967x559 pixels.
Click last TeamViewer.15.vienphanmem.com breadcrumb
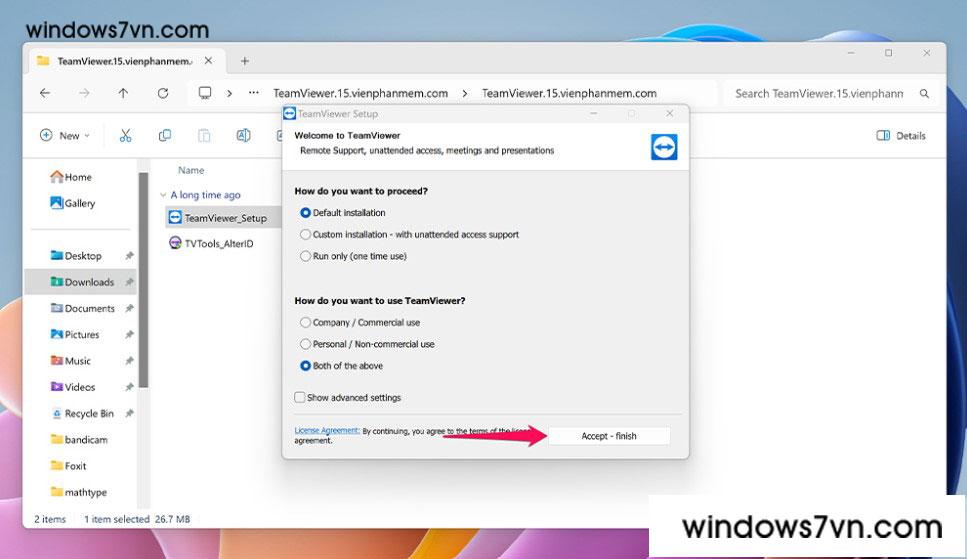click(569, 93)
